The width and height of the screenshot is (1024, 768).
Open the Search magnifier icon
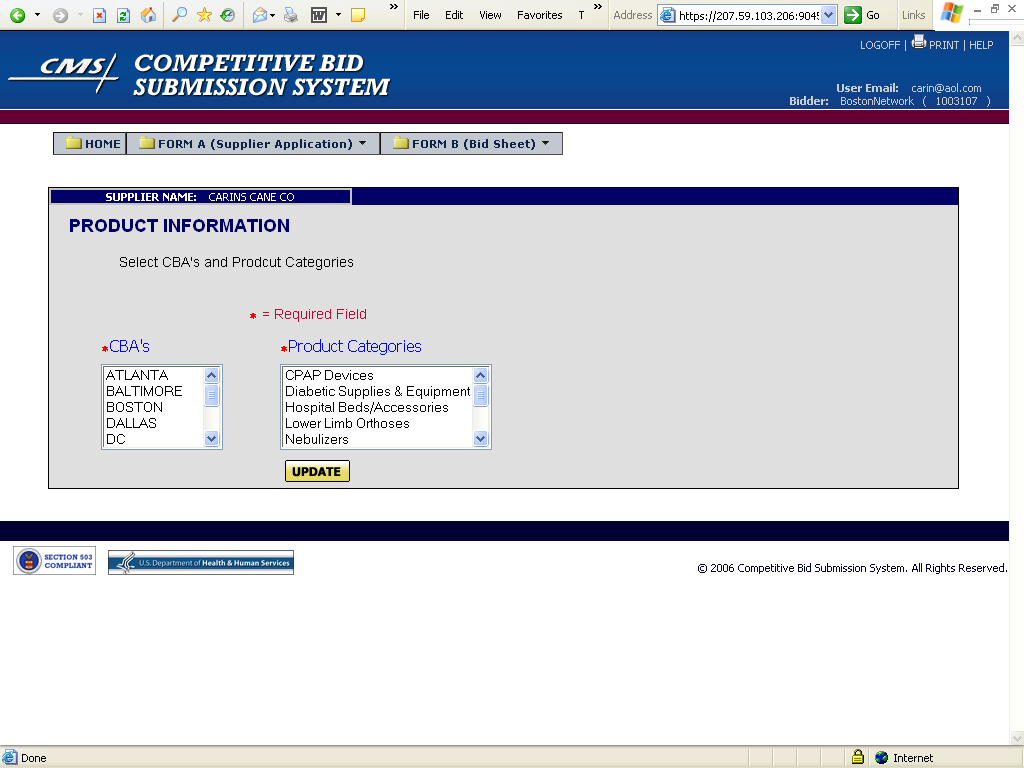180,15
